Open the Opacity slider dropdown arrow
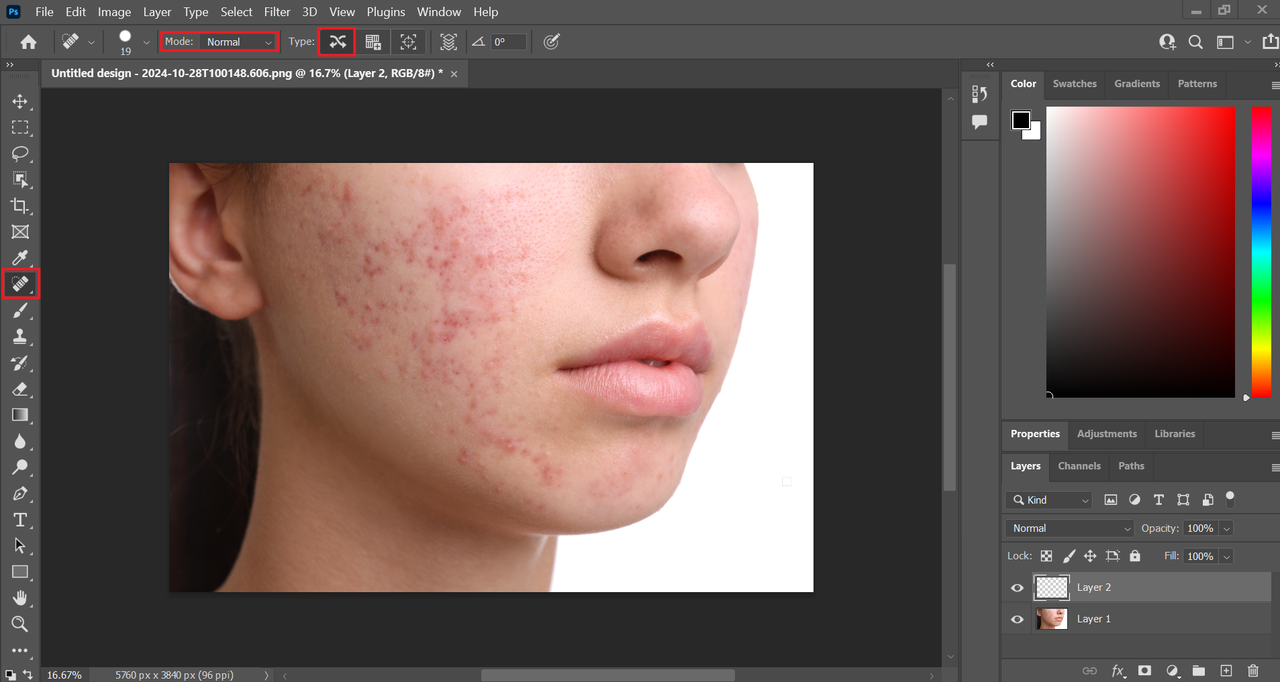Viewport: 1280px width, 682px height. pyautogui.click(x=1226, y=528)
